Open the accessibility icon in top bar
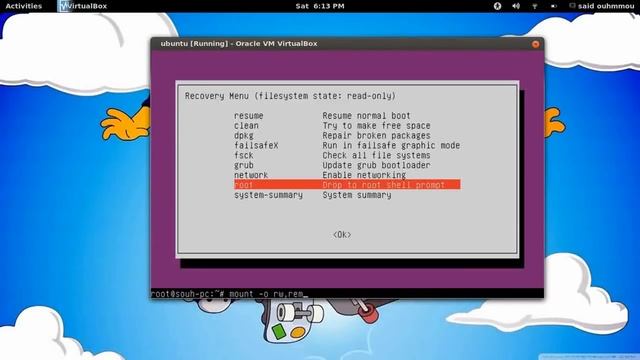 (x=497, y=6)
